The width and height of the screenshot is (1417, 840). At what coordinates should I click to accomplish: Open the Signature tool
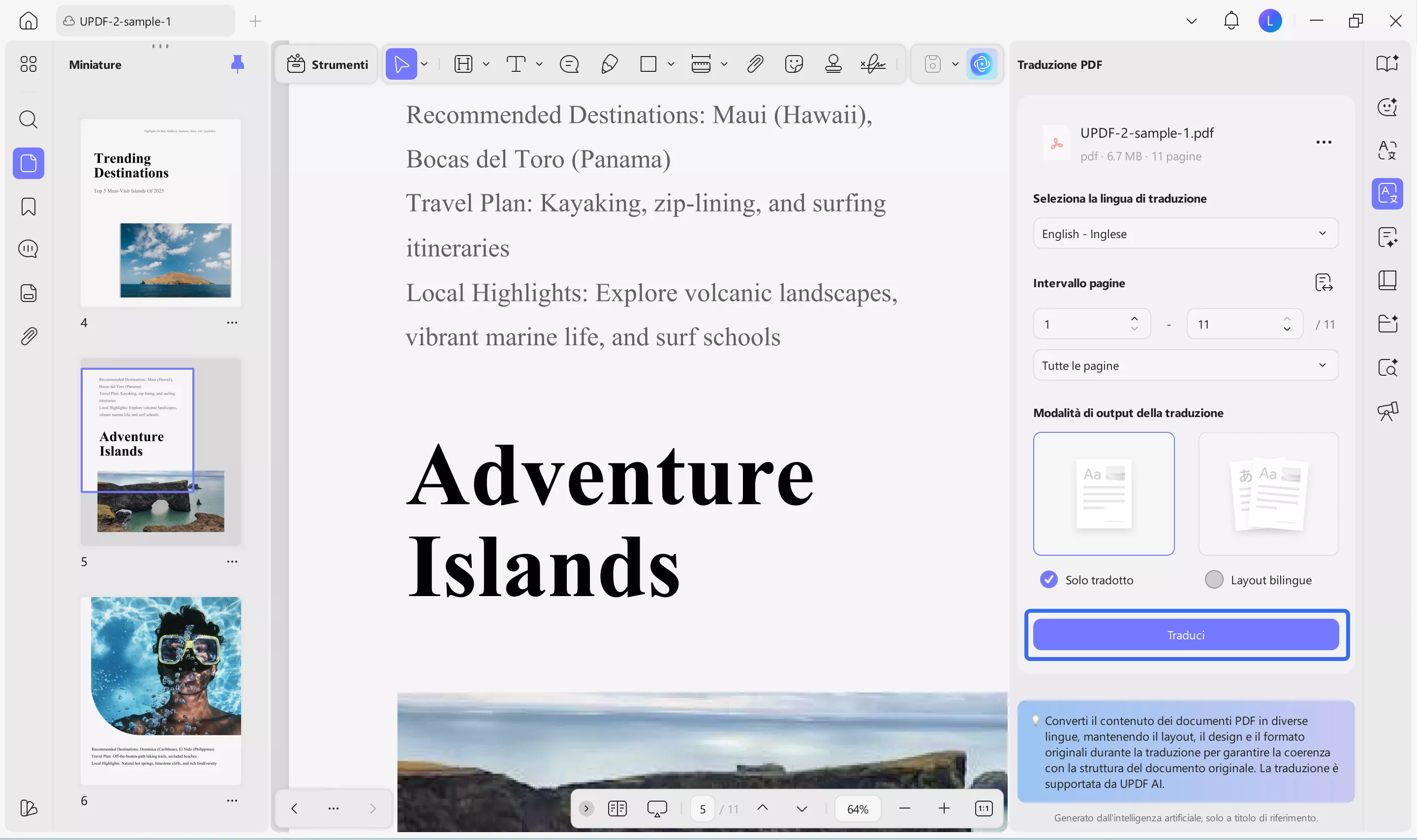coord(872,64)
